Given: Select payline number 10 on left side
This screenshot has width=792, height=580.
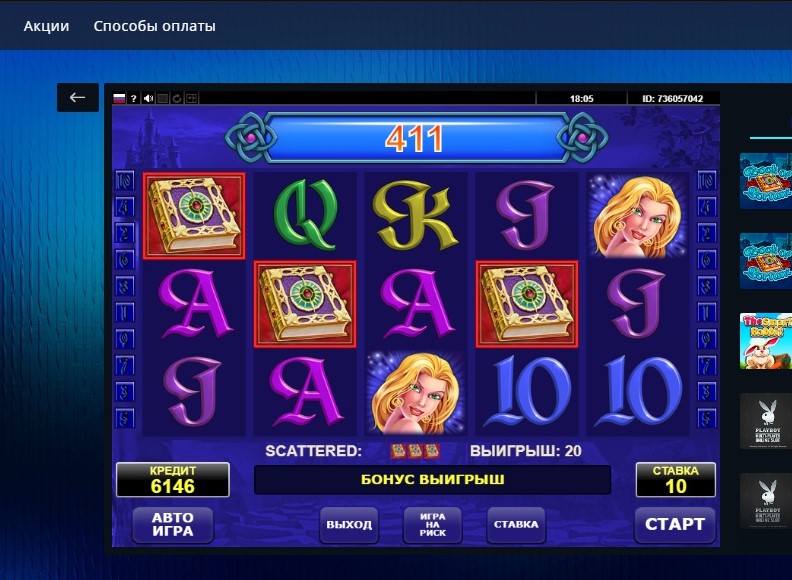Looking at the screenshot, I should (x=125, y=180).
